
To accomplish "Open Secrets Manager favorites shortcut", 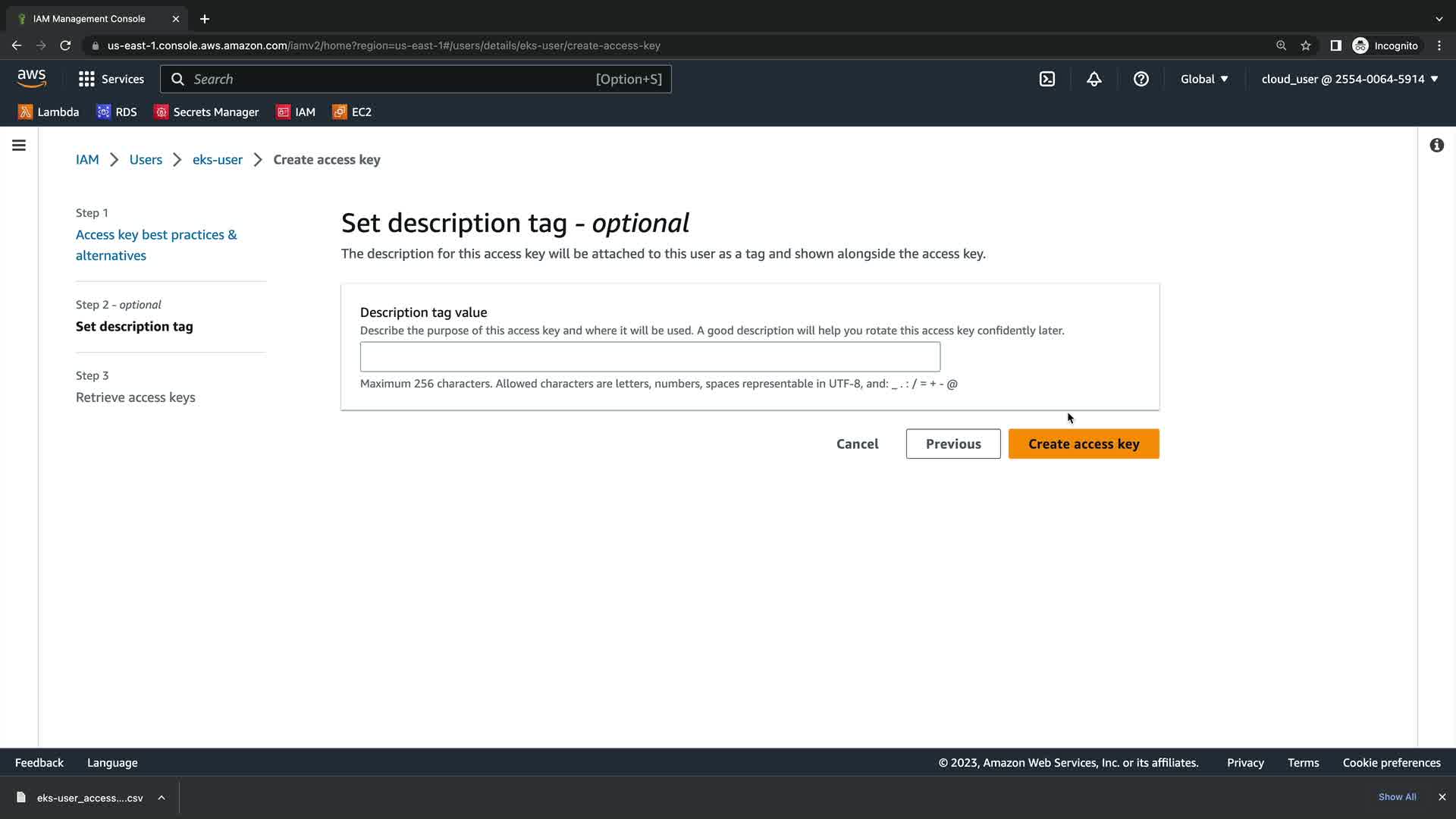I will tap(206, 111).
